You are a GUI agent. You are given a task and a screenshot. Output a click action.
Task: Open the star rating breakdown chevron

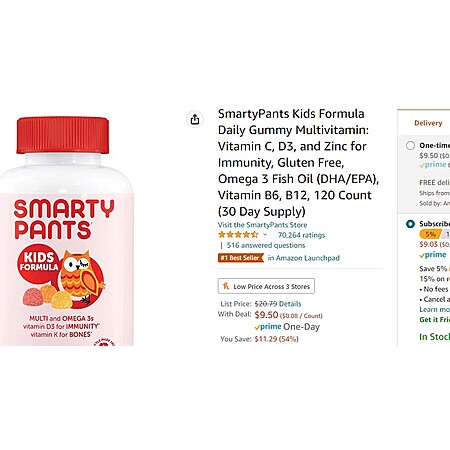tap(265, 235)
